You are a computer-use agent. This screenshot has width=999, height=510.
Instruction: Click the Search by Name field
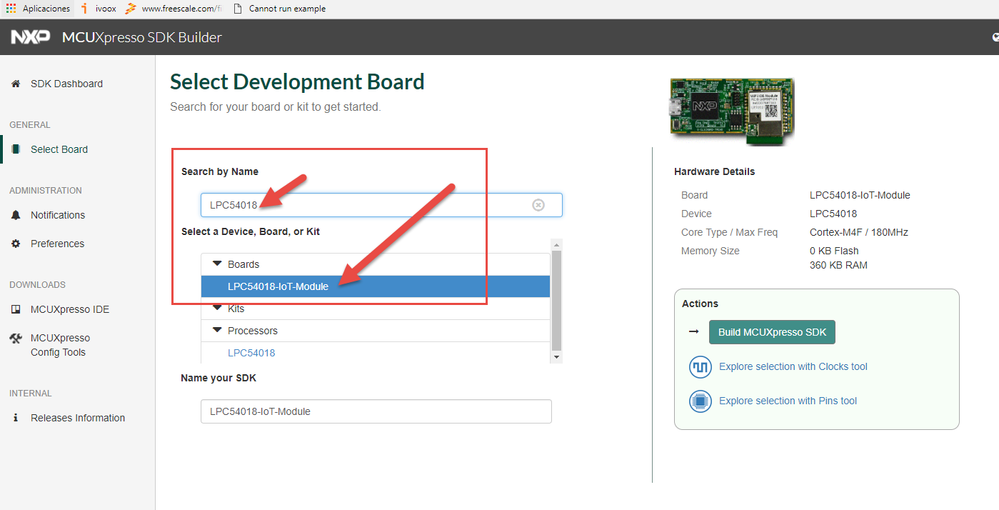click(x=381, y=205)
